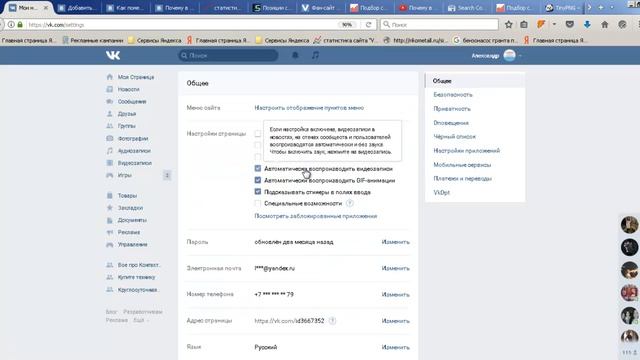Click the VK search field
The width and height of the screenshot is (640, 360).
(228, 55)
